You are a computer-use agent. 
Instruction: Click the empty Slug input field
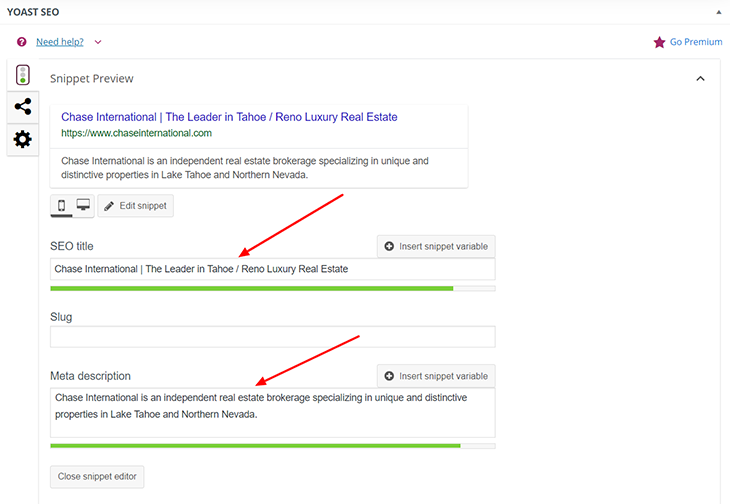(x=273, y=337)
